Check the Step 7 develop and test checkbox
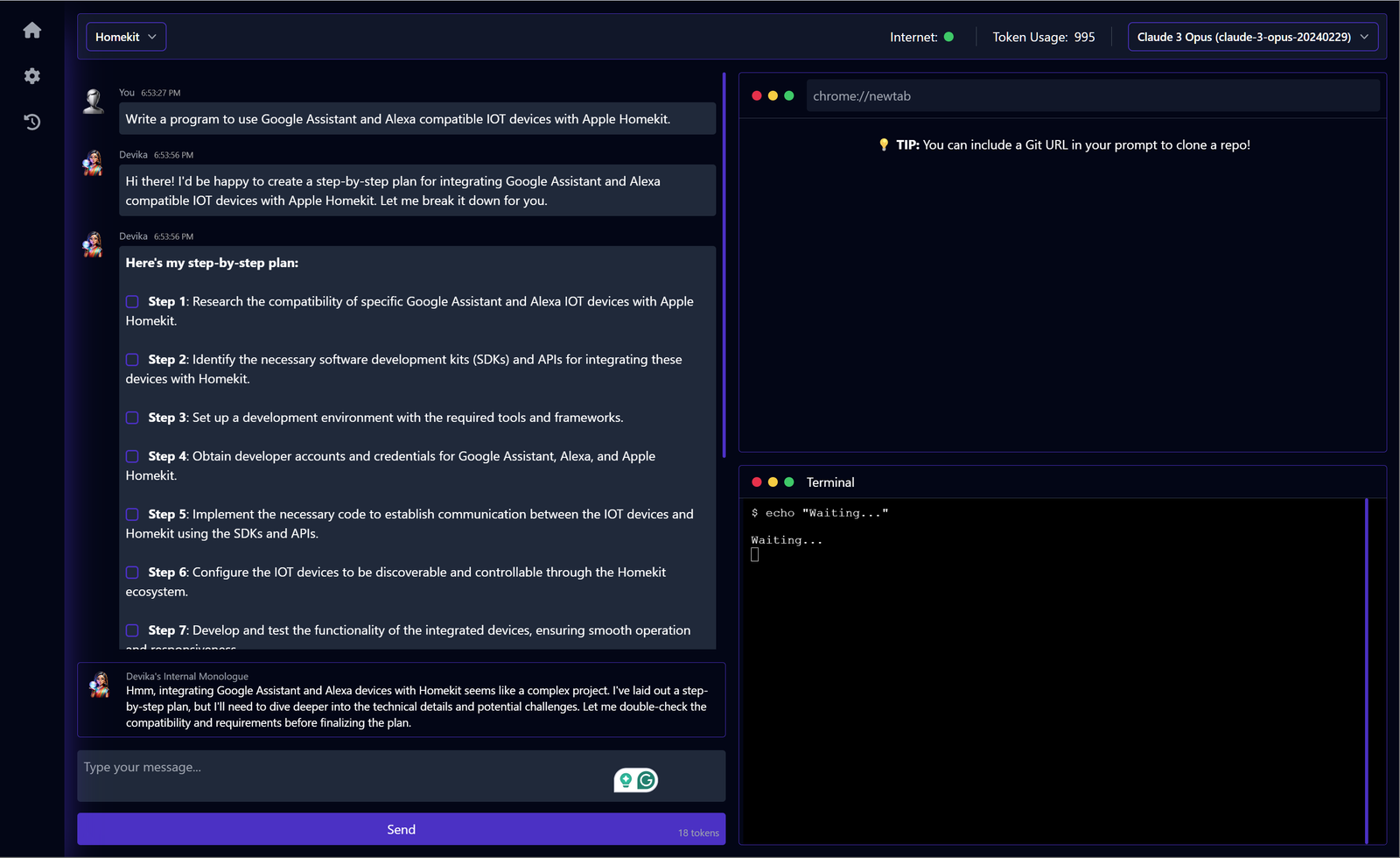The width and height of the screenshot is (1400, 858). coord(131,629)
